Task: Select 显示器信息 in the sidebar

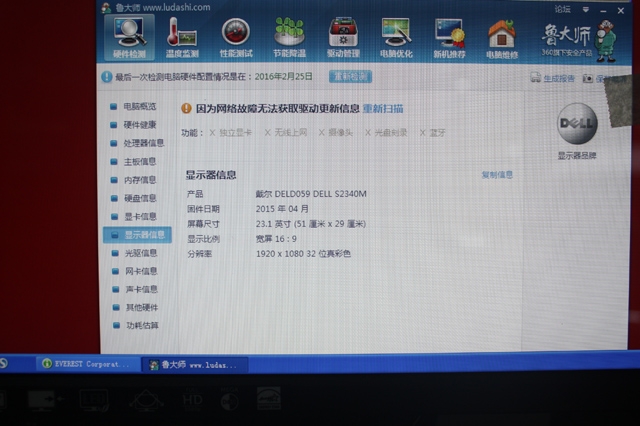Action: [x=137, y=235]
